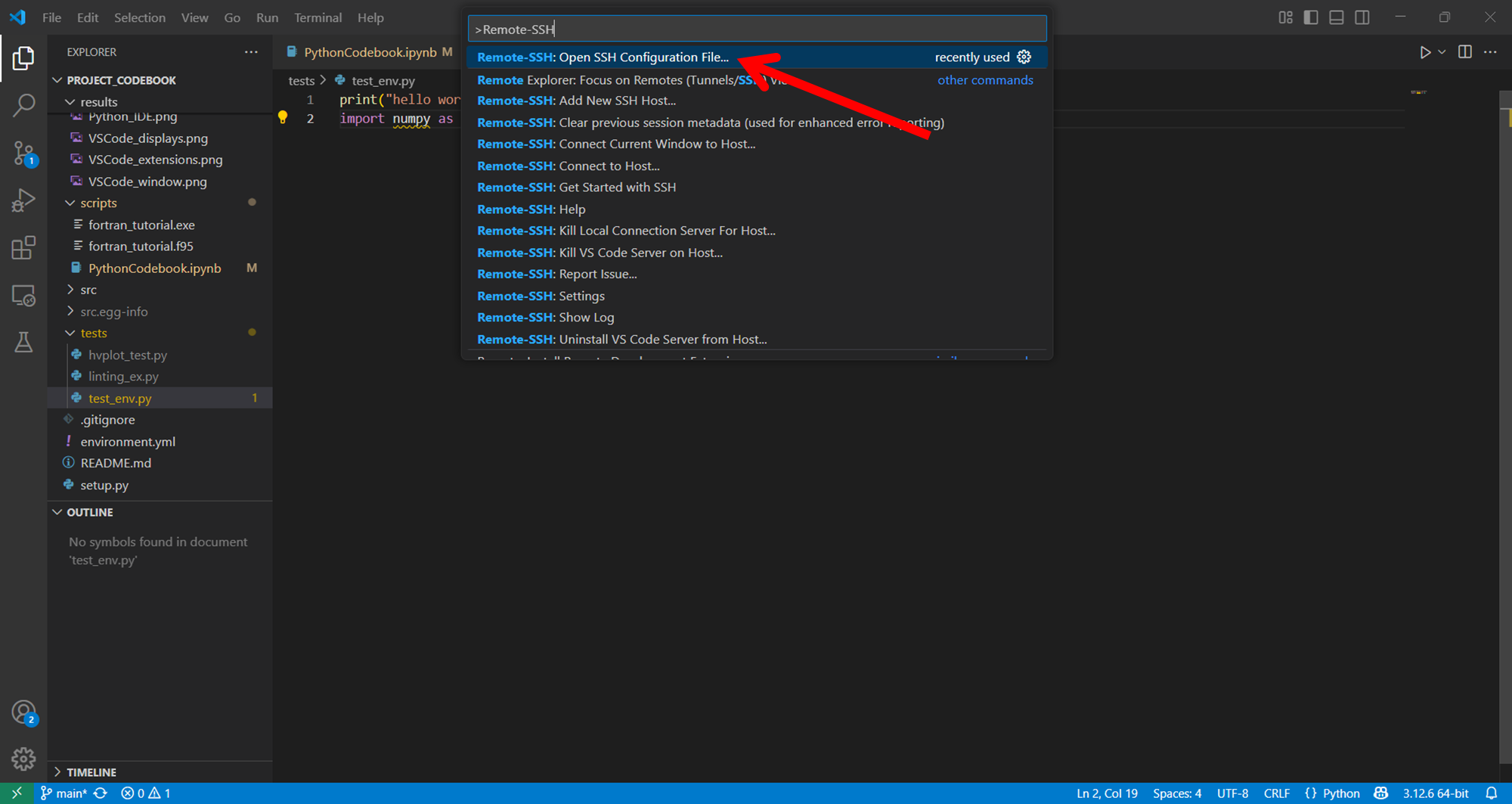Image resolution: width=1512 pixels, height=804 pixels.
Task: Open the Manage gear in activity bar
Action: click(23, 759)
